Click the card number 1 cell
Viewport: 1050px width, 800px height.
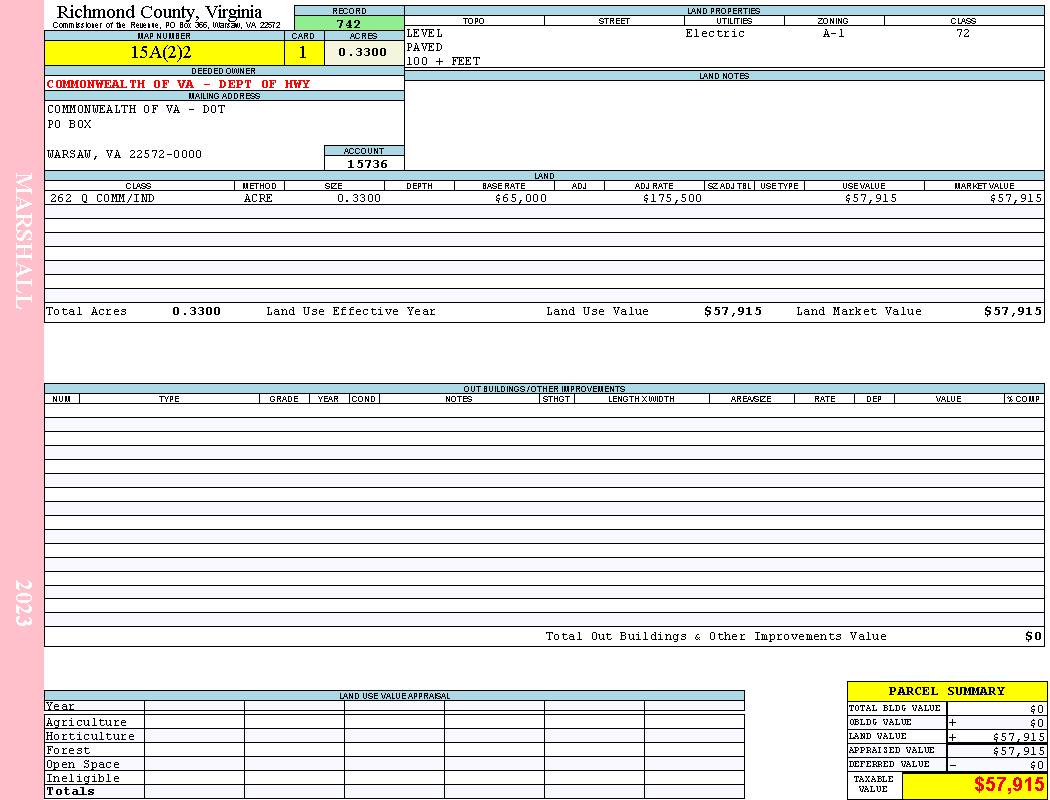pos(303,53)
